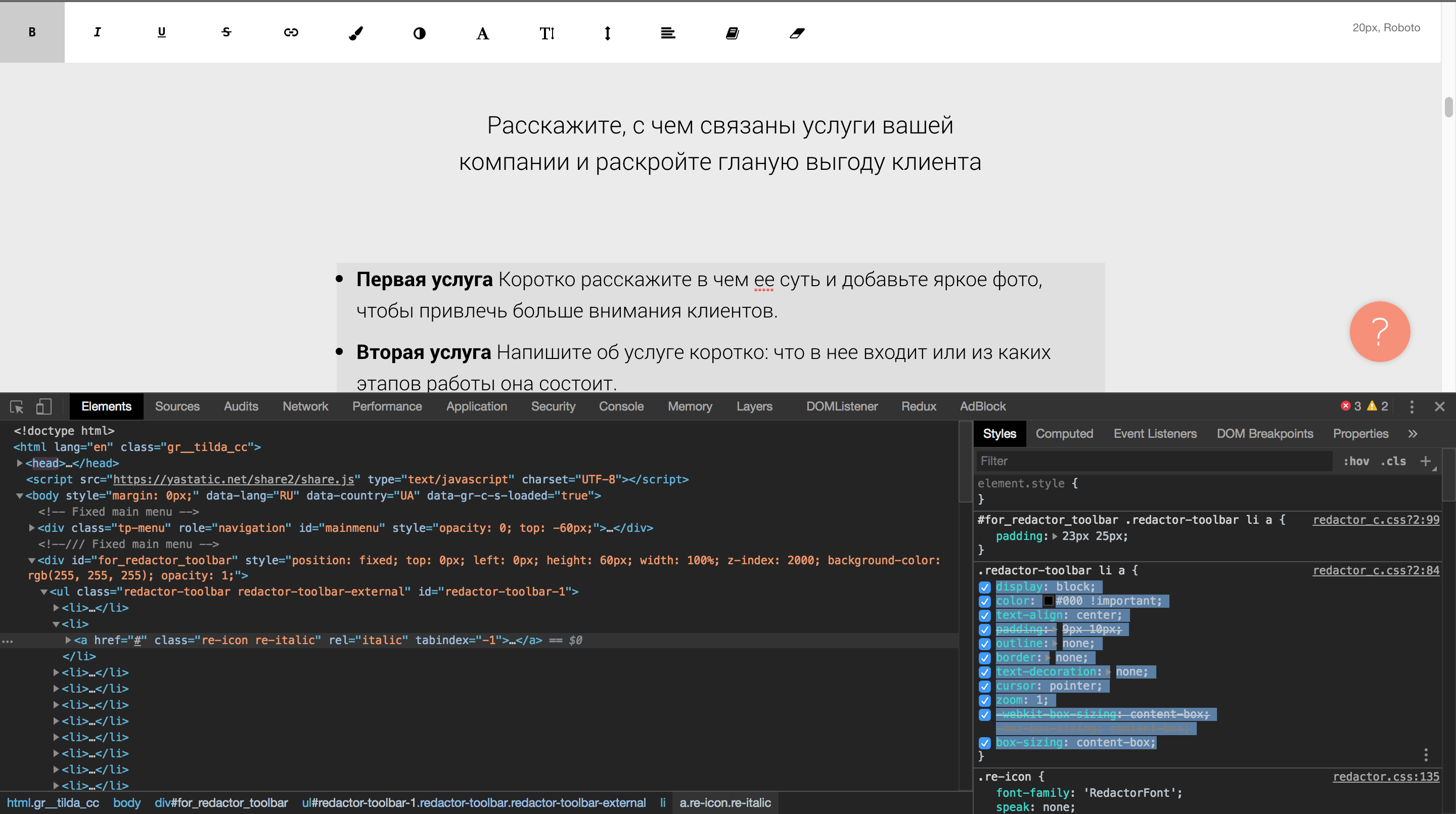The image size is (1456, 814).
Task: Uncheck the box-sizing: content-box property
Action: pos(985,742)
